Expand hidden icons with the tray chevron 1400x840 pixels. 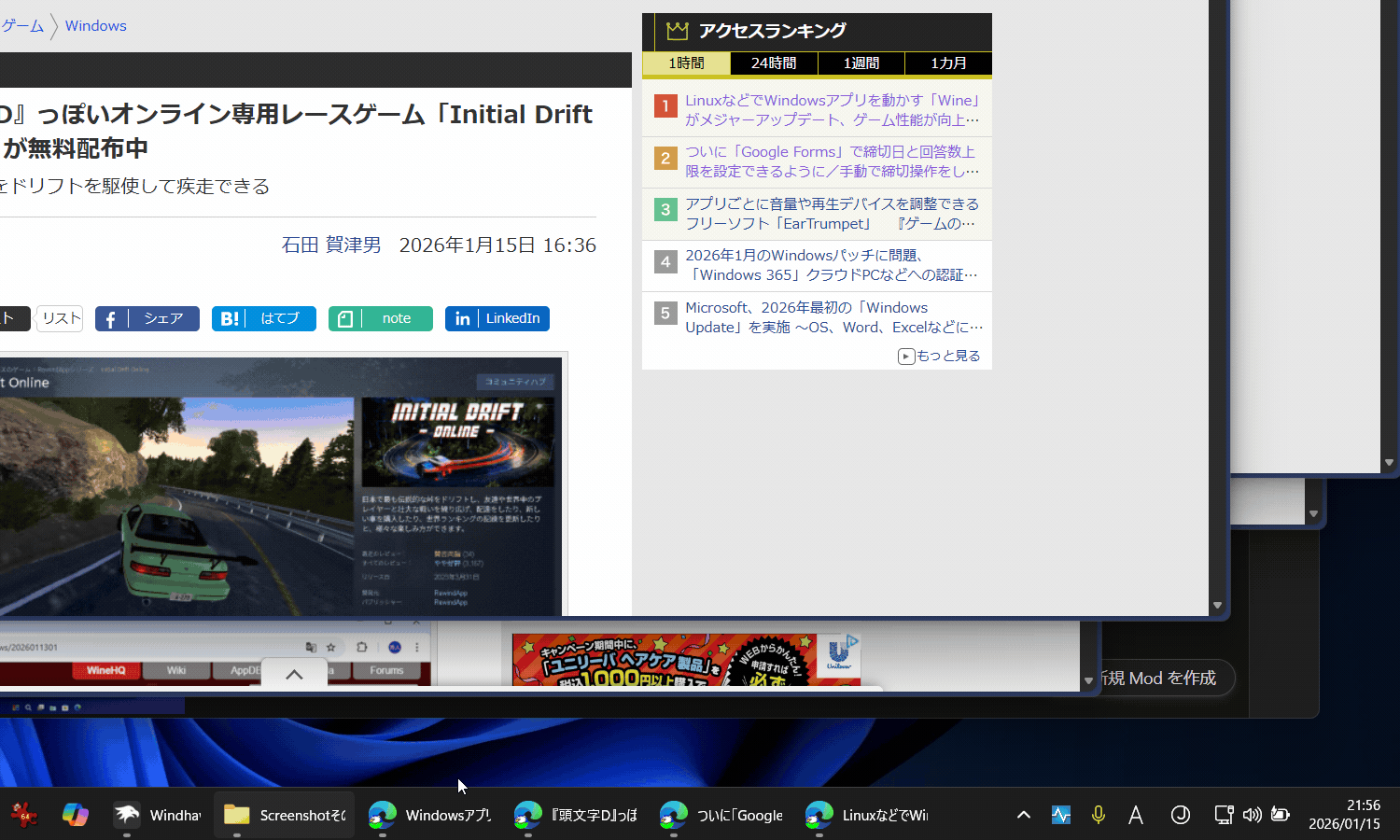tap(1023, 814)
